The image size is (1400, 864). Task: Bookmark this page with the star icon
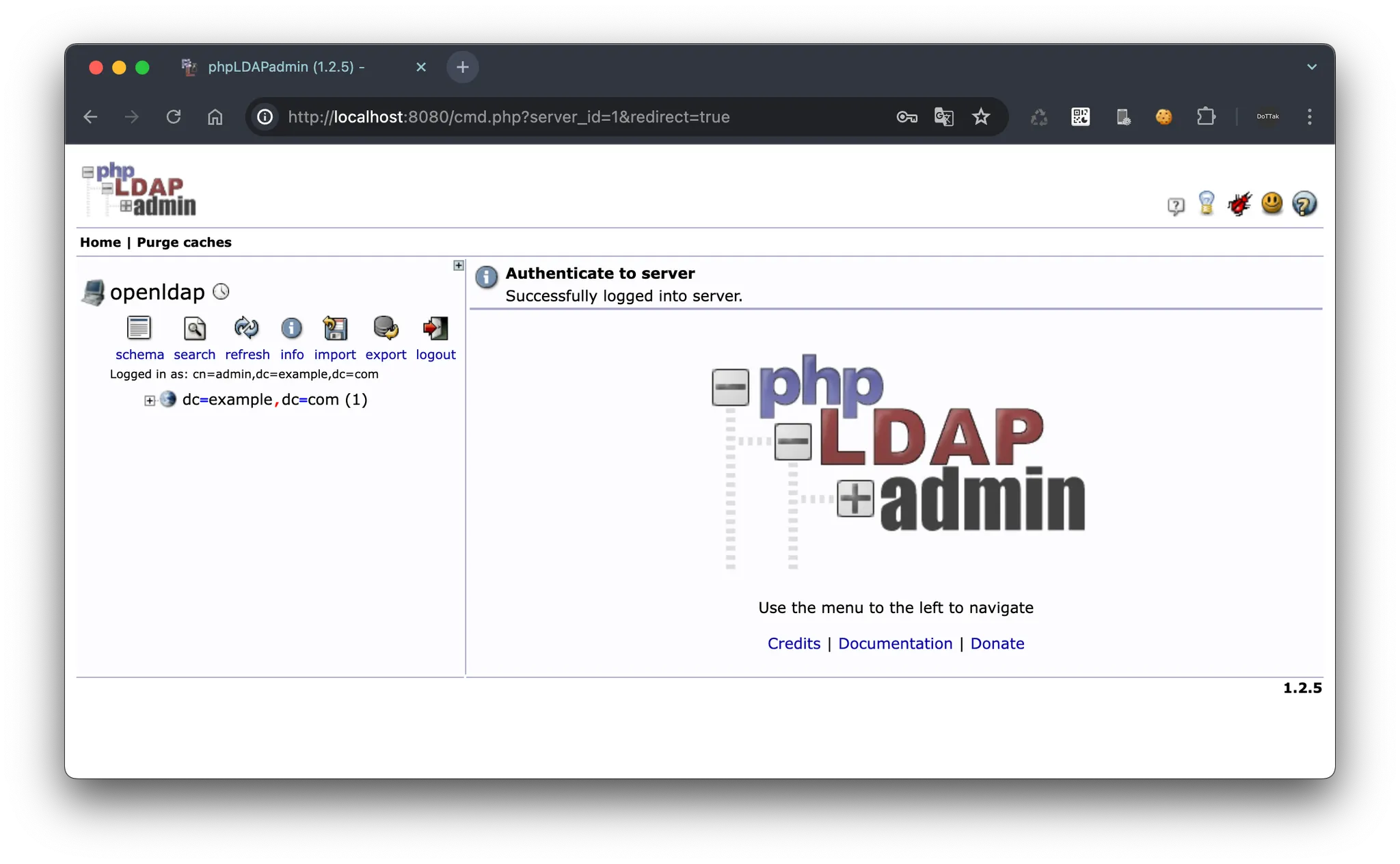[981, 117]
